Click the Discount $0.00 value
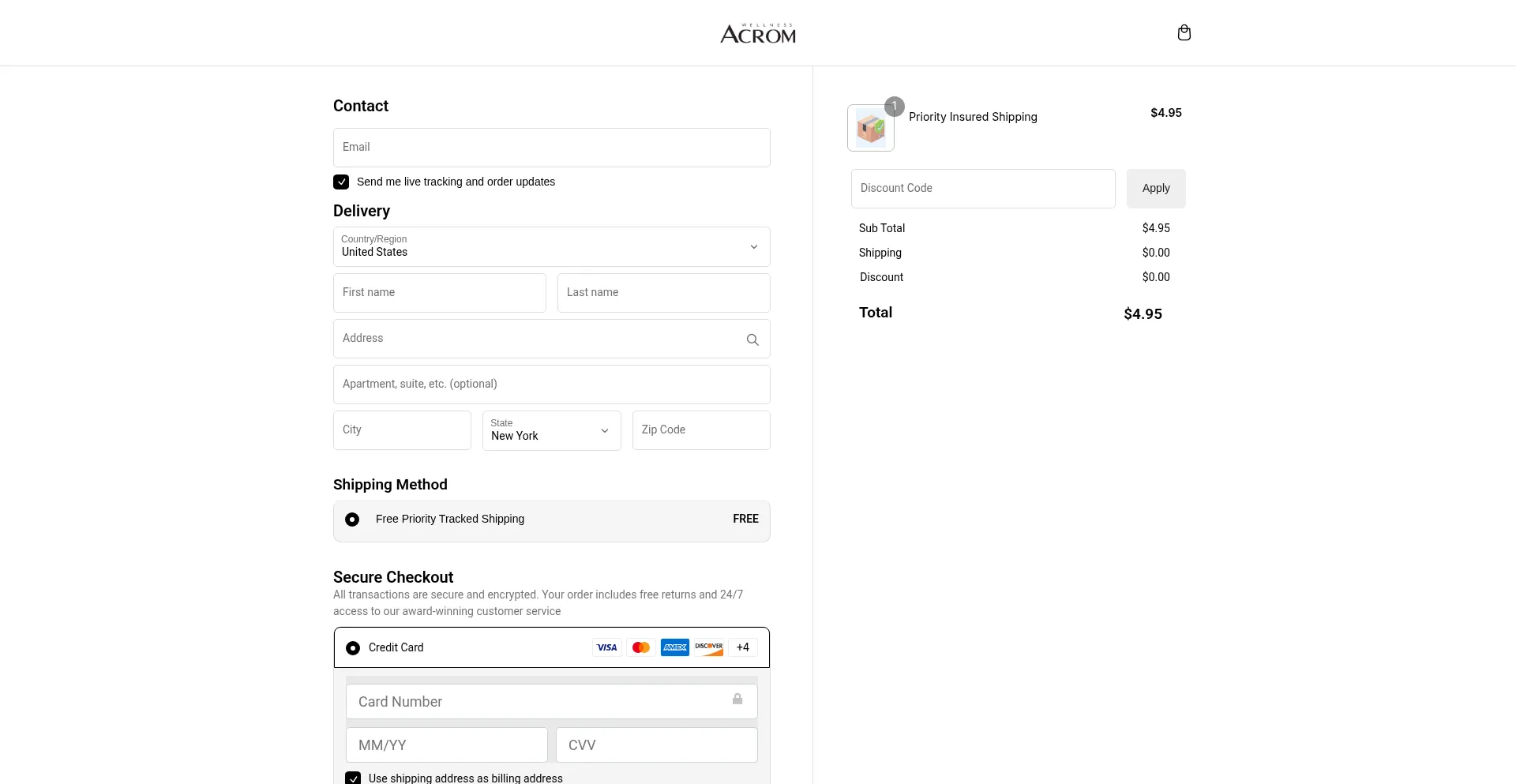The image size is (1516, 784). [1156, 277]
